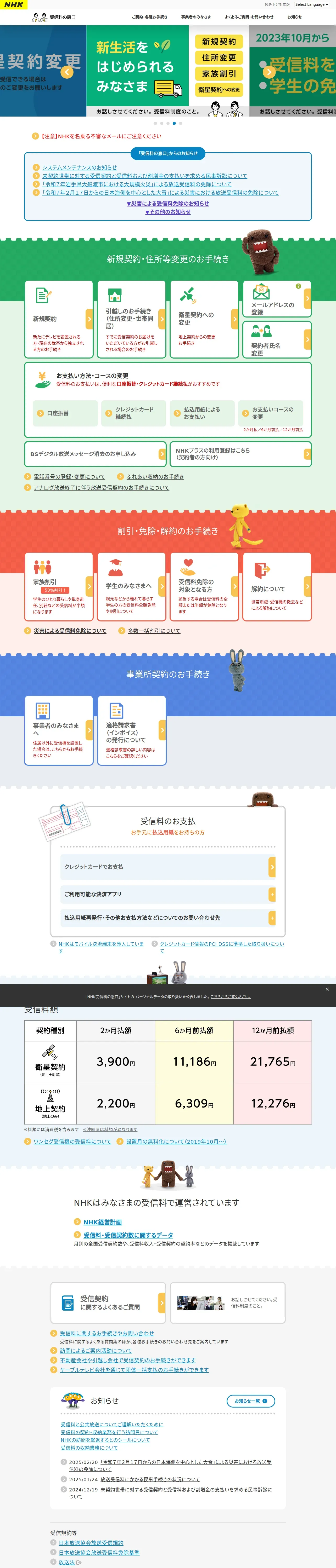Select クレジットカード継続払
The image size is (336, 1568).
(x=133, y=413)
